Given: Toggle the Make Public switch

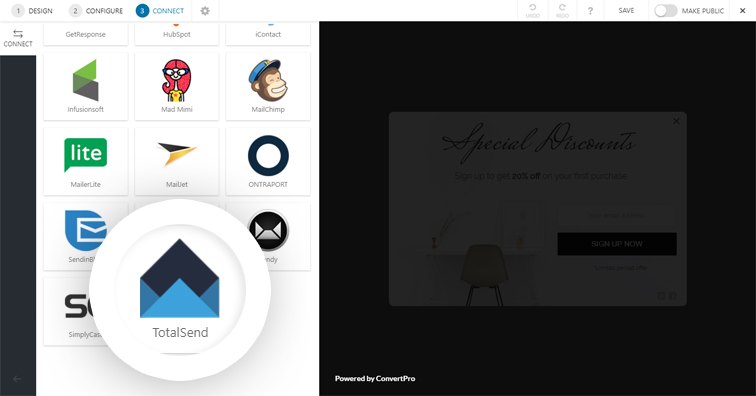Looking at the screenshot, I should point(666,11).
